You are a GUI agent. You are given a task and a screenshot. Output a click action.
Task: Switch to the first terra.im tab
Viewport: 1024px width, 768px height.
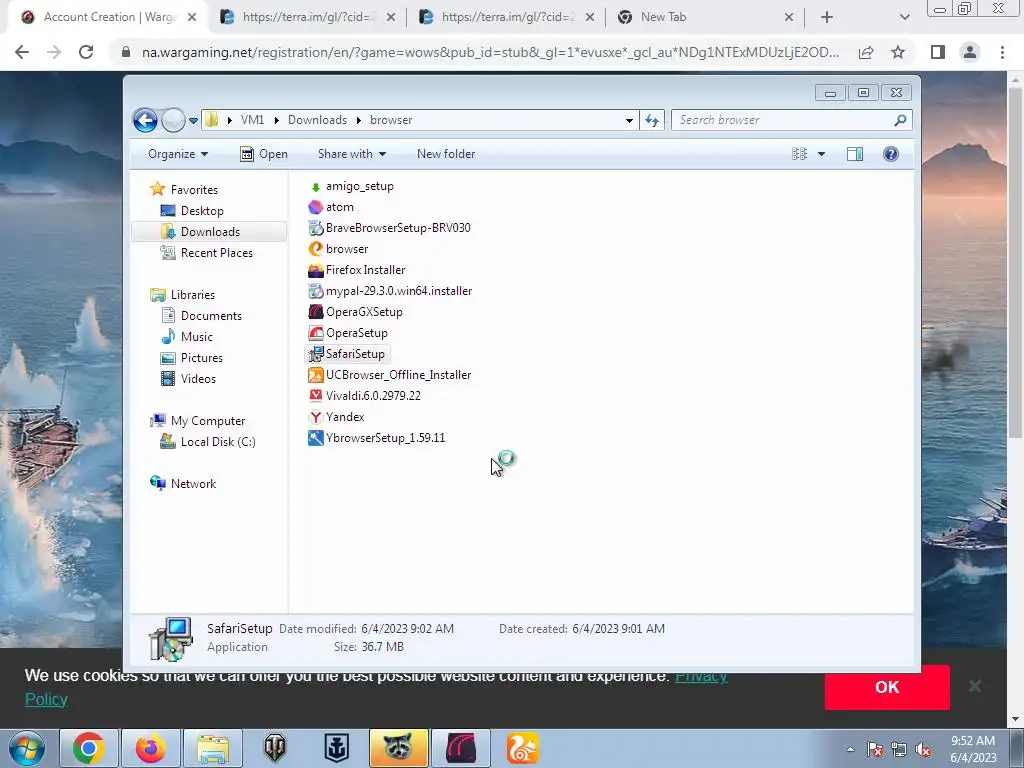coord(309,18)
